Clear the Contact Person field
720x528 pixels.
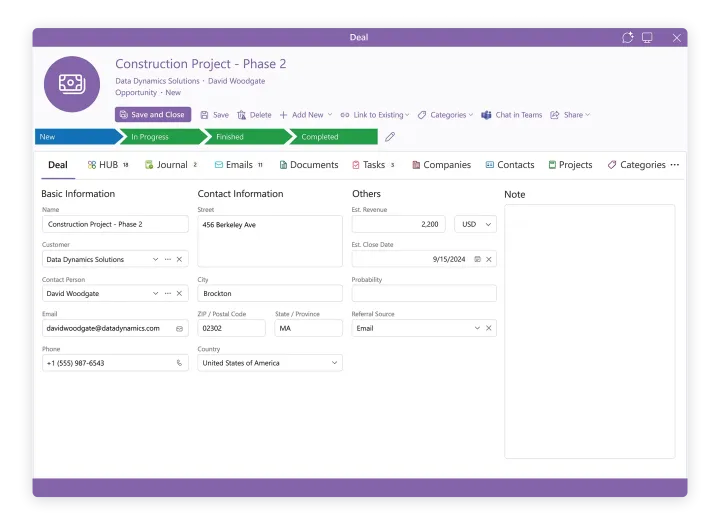click(x=180, y=293)
